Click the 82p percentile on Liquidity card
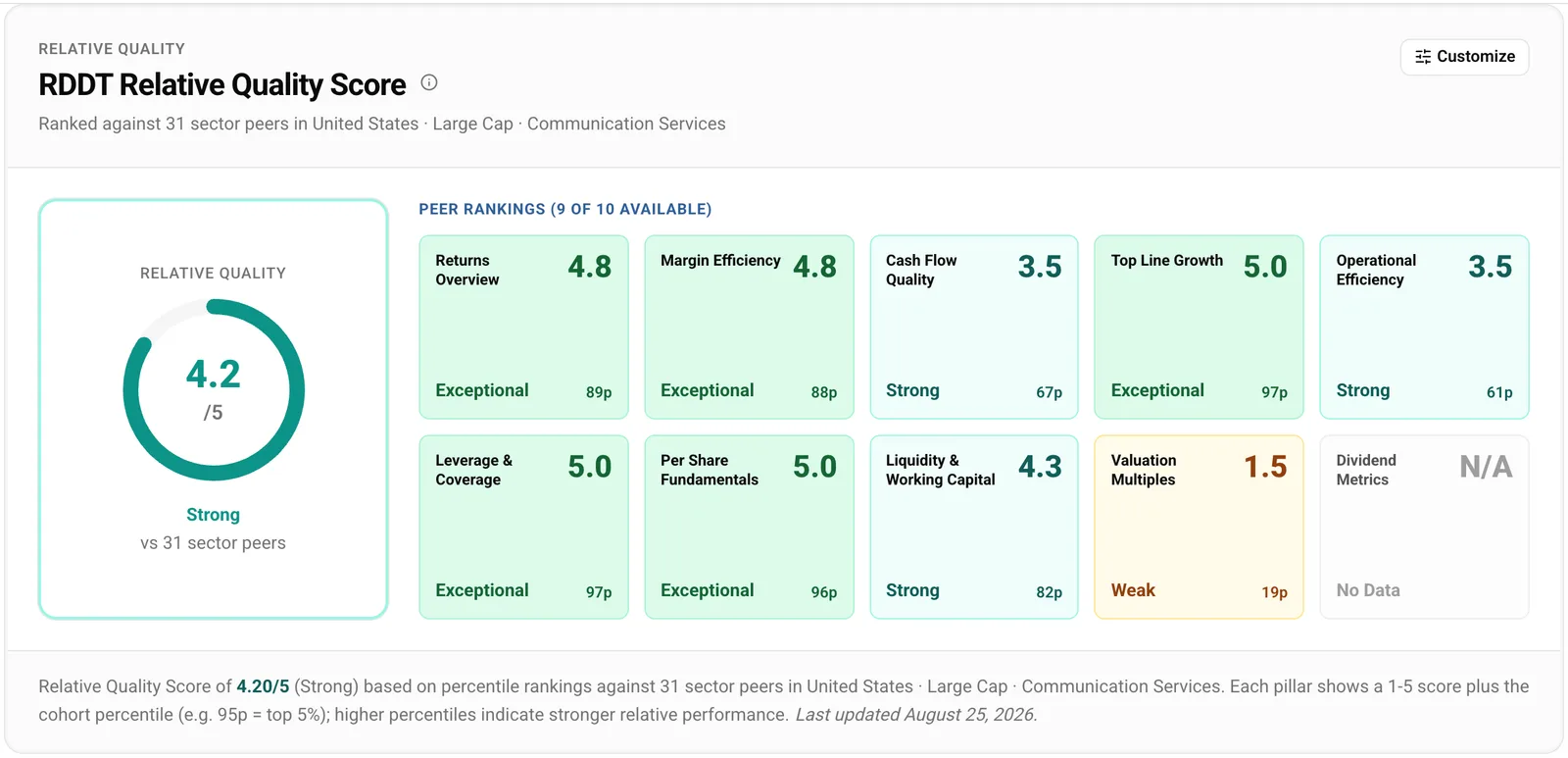 (x=1050, y=592)
